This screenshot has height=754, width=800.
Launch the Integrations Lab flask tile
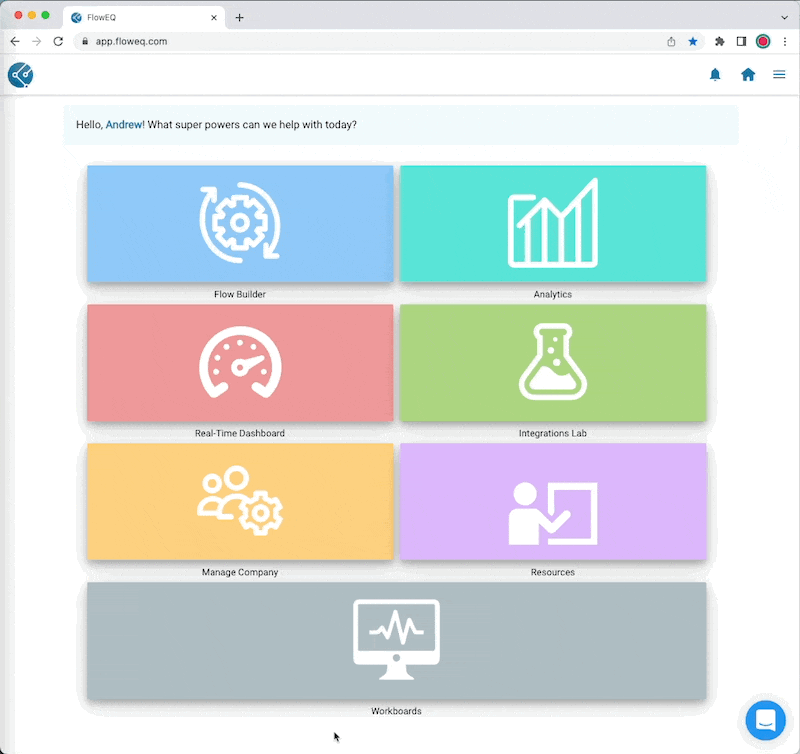pyautogui.click(x=552, y=363)
